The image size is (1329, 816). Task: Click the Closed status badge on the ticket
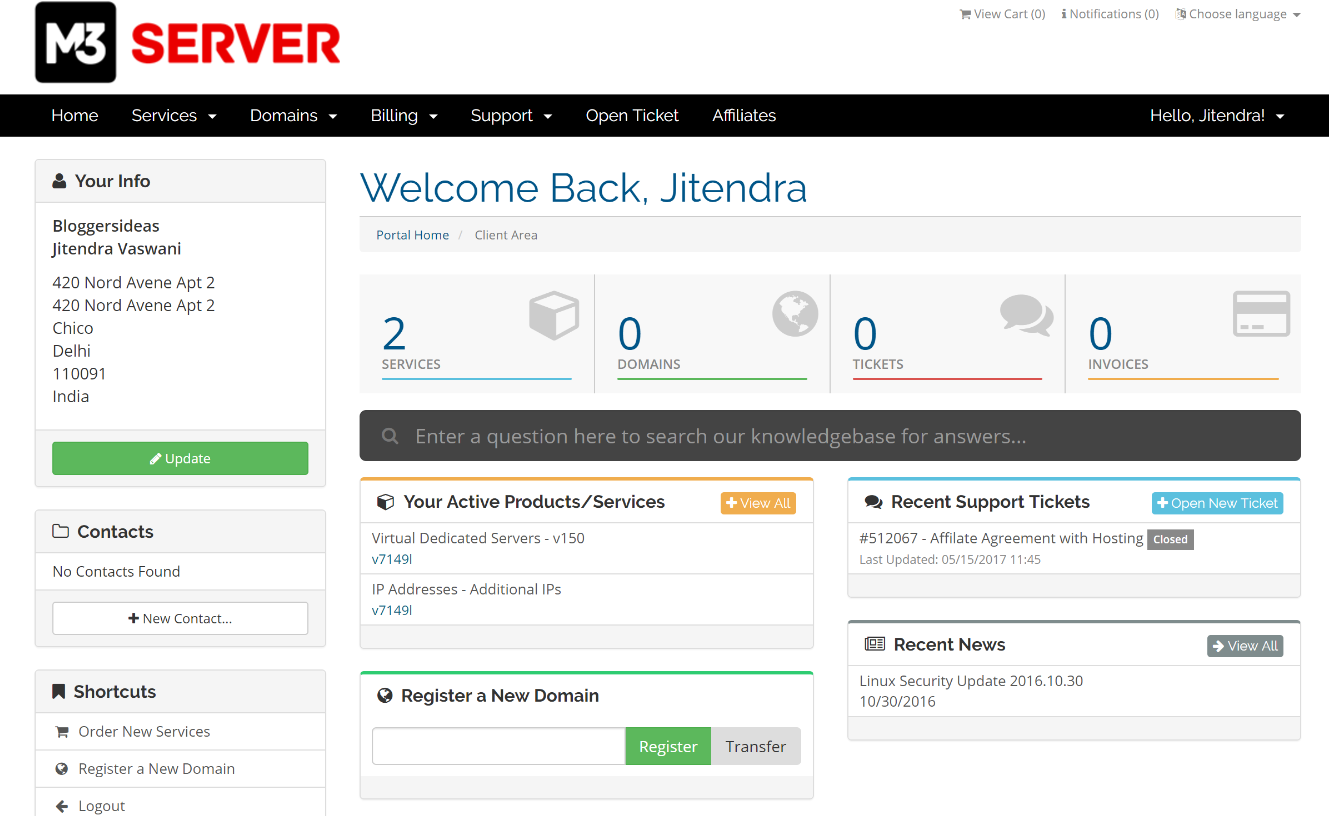1170,538
